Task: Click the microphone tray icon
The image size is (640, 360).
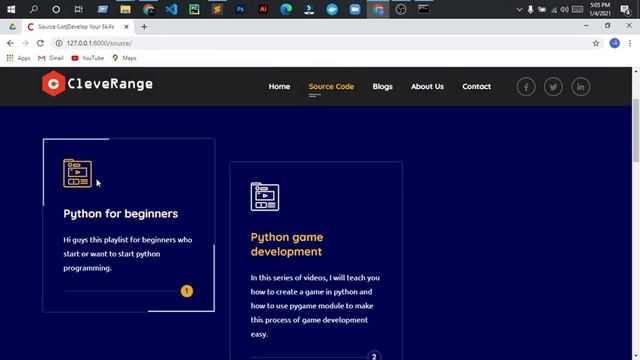Action: pyautogui.click(x=530, y=9)
